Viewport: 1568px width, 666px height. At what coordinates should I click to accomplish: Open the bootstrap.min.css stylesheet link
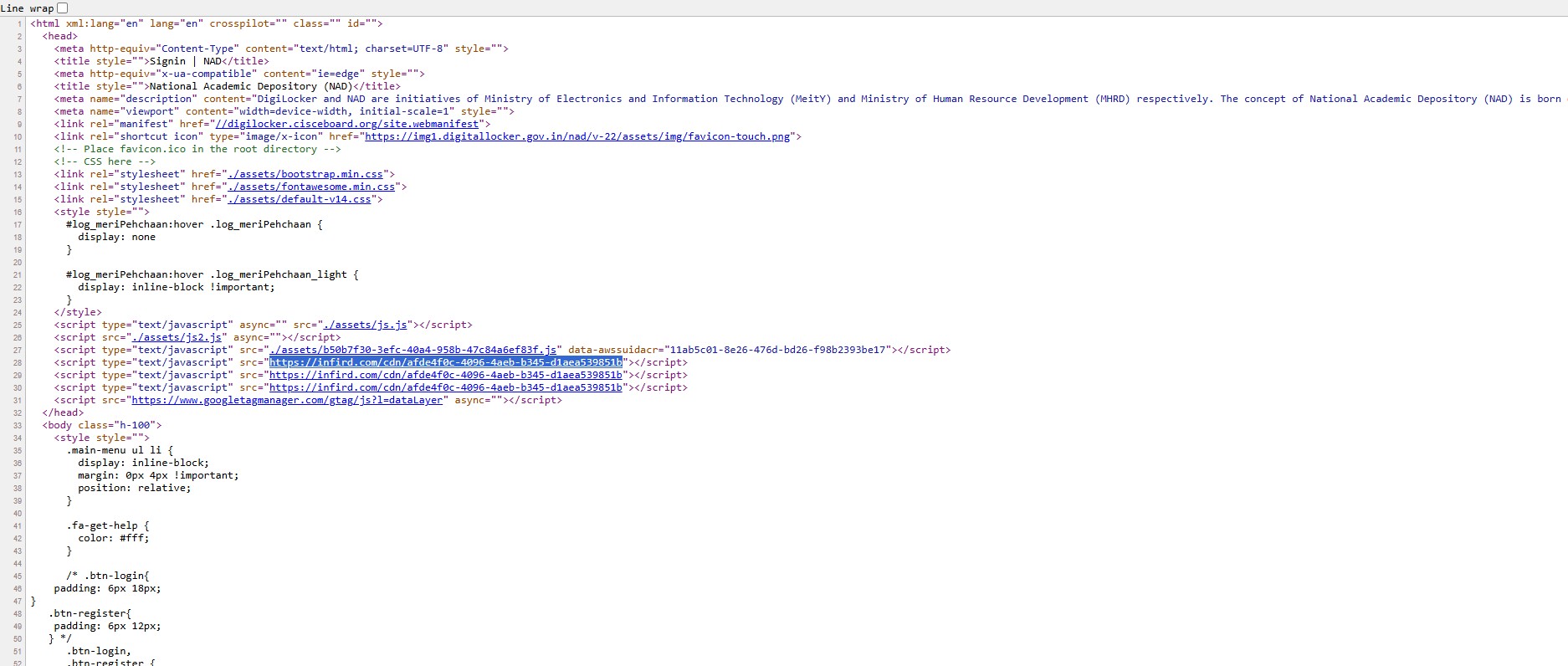(x=305, y=174)
